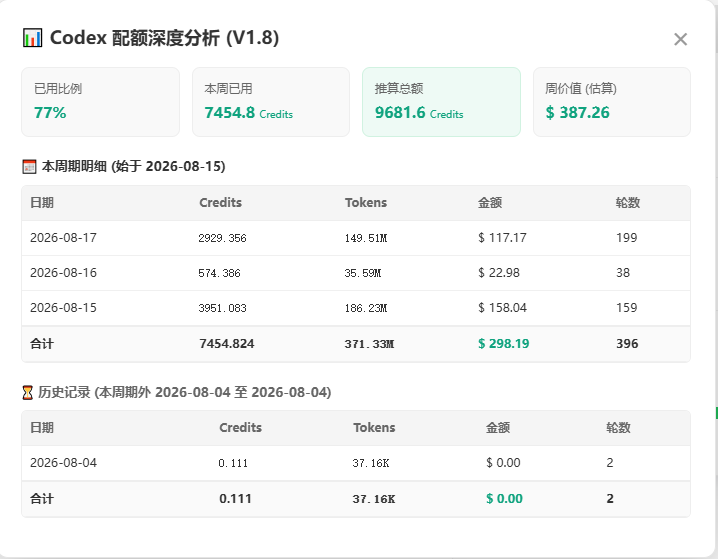This screenshot has width=718, height=559.
Task: Click the total tokens 371.33M
Action: [369, 344]
